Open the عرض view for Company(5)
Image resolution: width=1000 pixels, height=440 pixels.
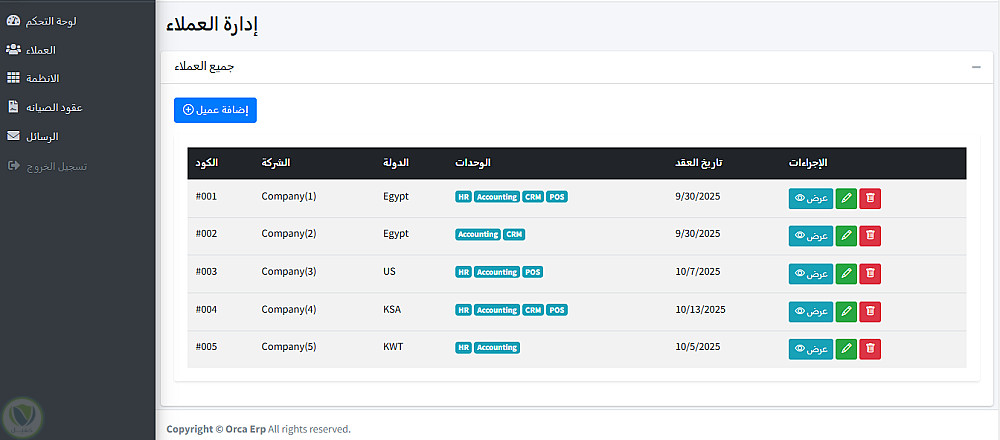(x=810, y=349)
